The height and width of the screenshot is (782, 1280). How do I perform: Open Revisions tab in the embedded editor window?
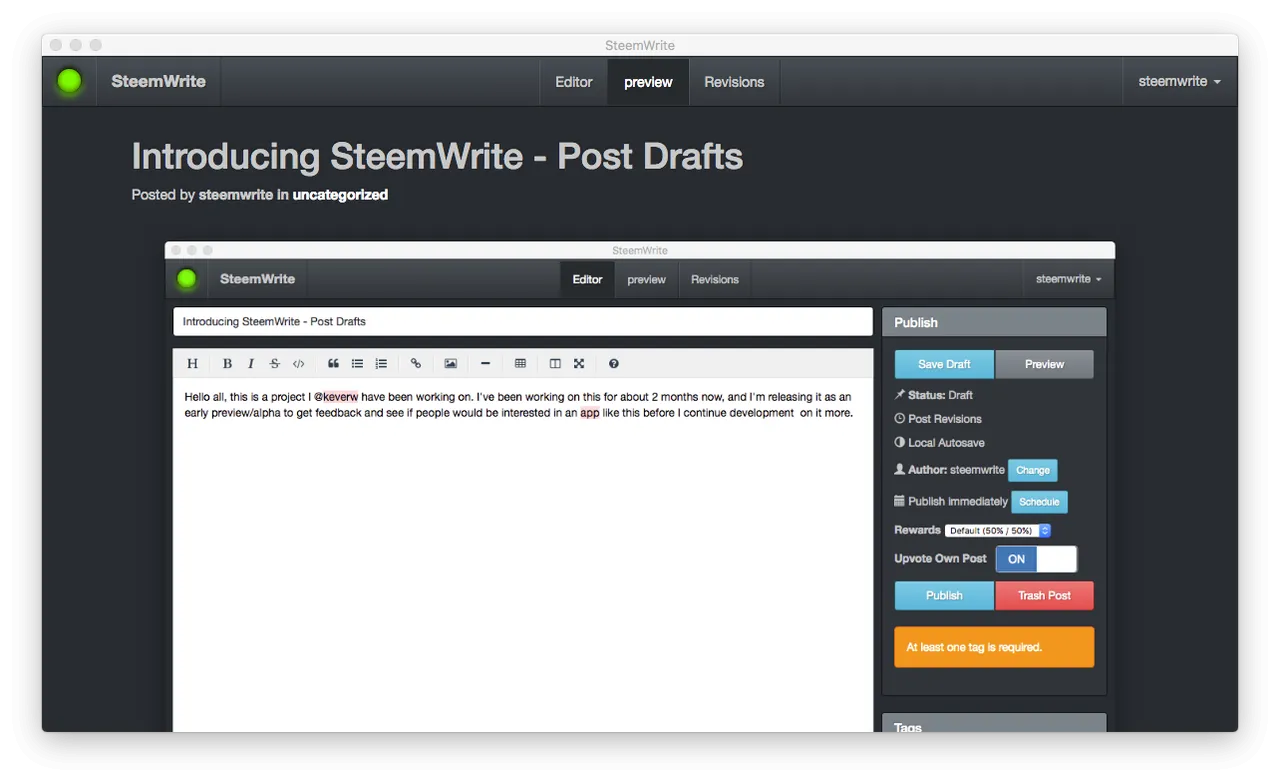tap(715, 279)
